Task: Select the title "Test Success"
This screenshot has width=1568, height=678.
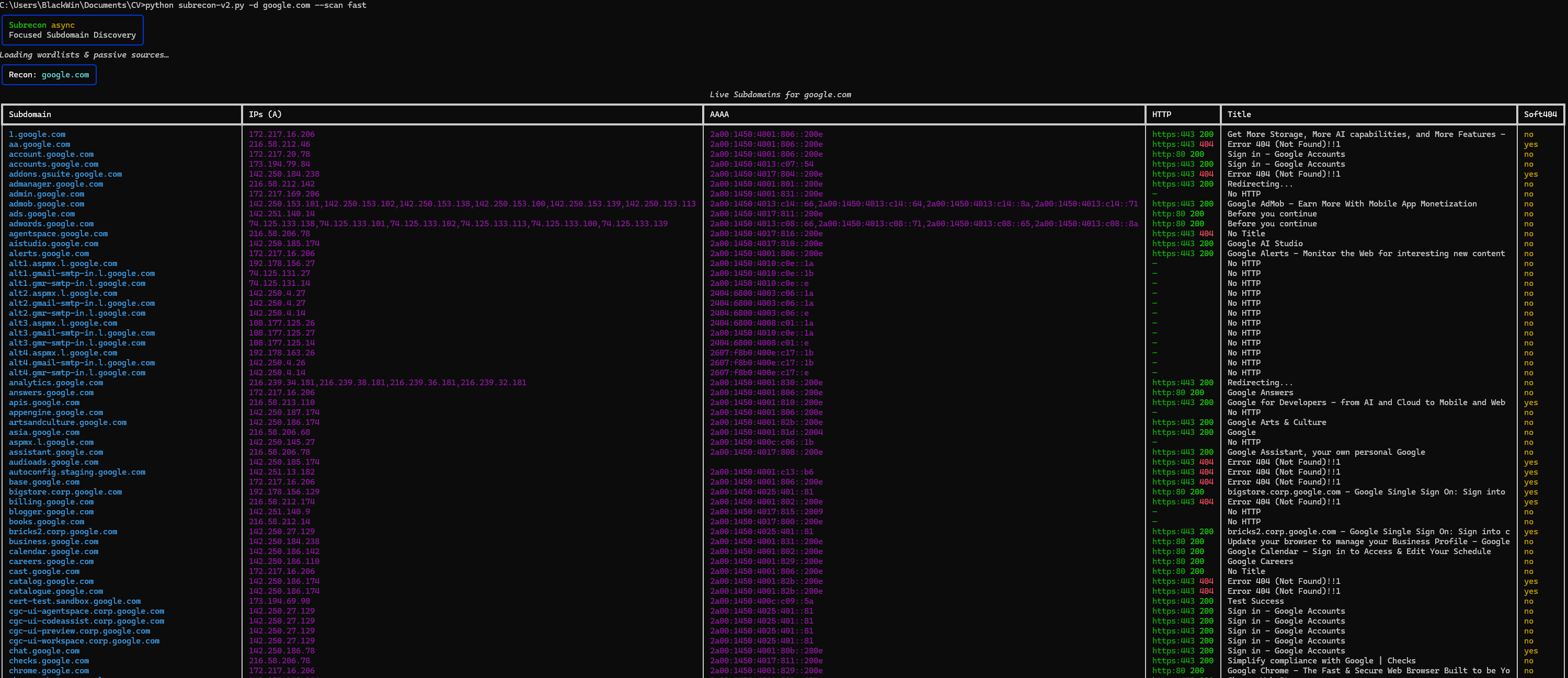Action: 1255,601
